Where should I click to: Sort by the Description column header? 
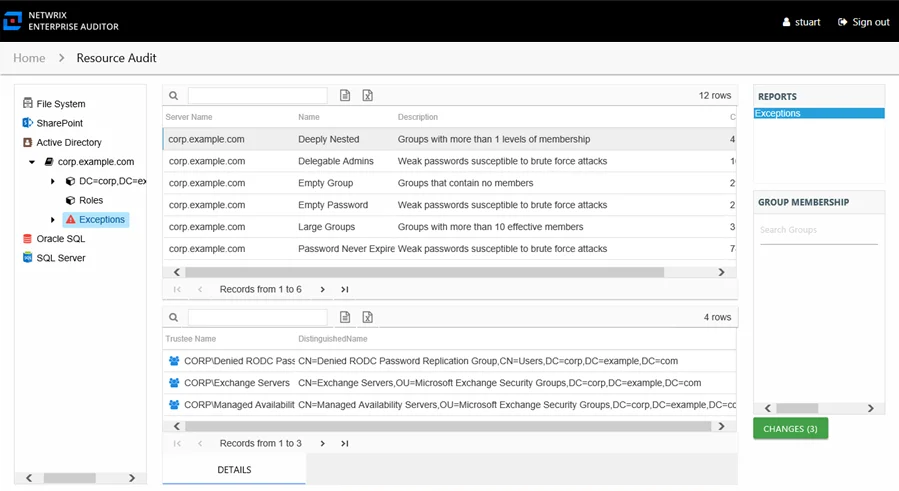[x=417, y=117]
